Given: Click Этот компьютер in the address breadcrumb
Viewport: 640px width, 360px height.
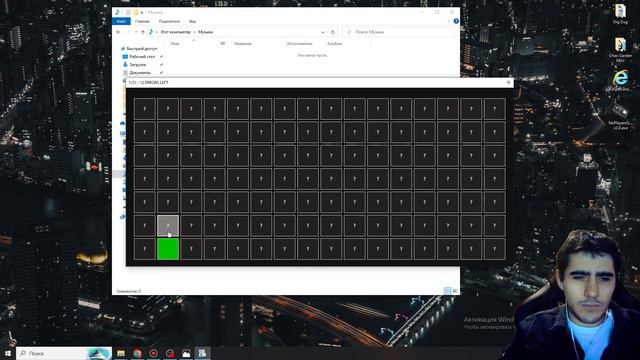Looking at the screenshot, I should coord(176,32).
